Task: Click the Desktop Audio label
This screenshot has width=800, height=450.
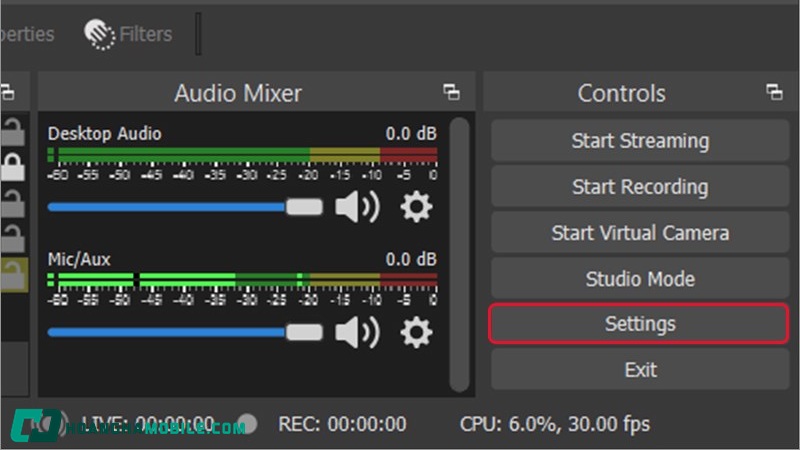Action: coord(104,134)
